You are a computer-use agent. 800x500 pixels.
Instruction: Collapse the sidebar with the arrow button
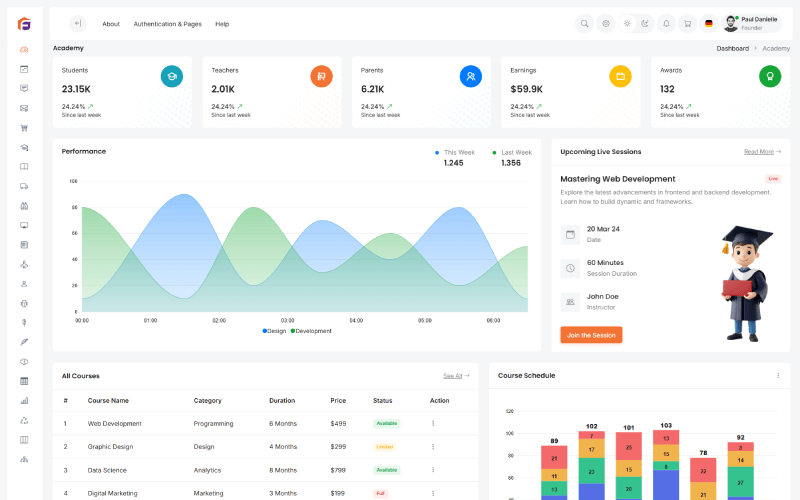click(78, 23)
